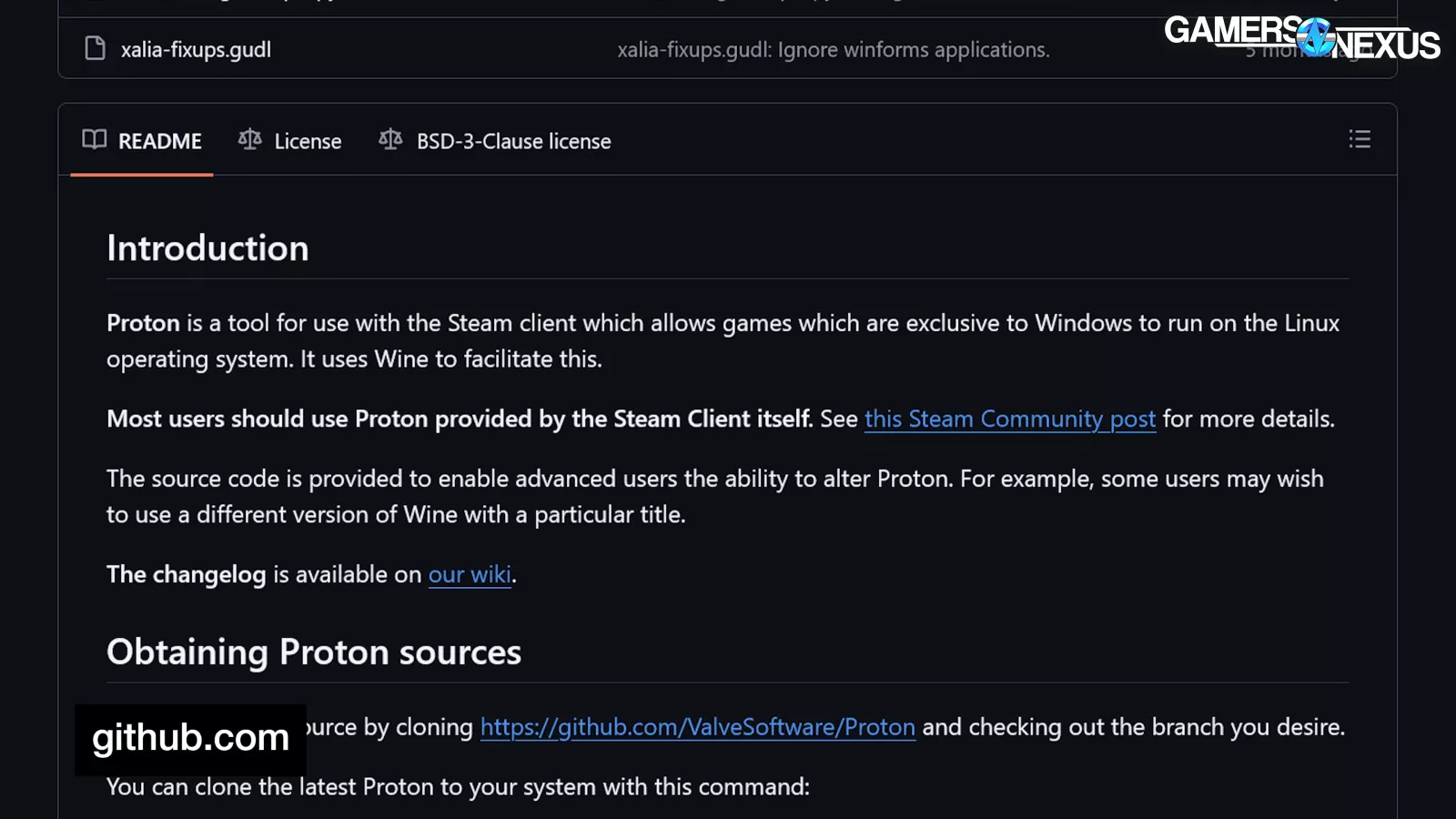Screen dimensions: 1456x819
Task: Open the README outline list icon
Action: (x=1359, y=139)
